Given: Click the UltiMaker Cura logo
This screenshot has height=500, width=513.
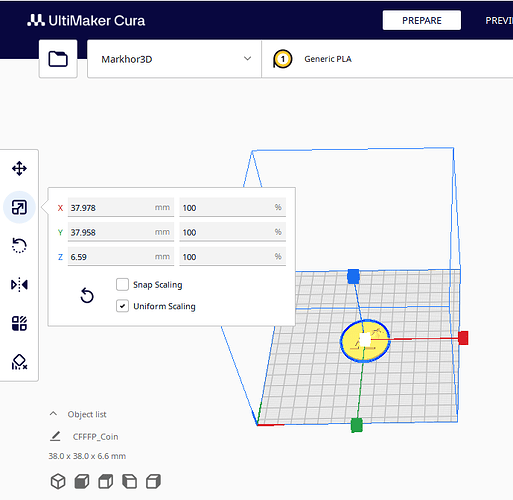Looking at the screenshot, I should (x=86, y=21).
